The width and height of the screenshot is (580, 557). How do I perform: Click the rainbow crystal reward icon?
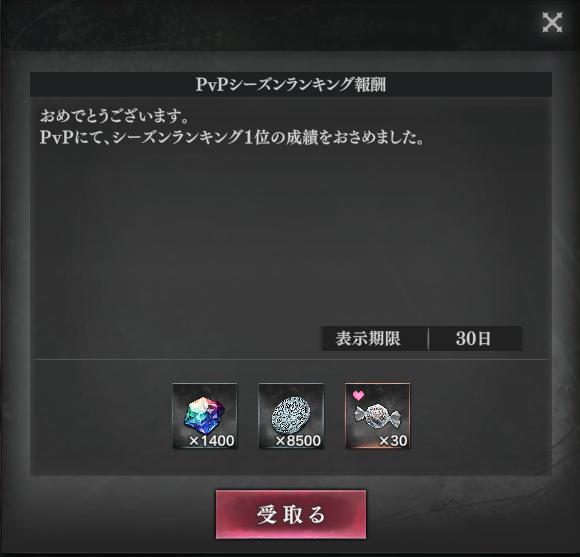[x=205, y=416]
